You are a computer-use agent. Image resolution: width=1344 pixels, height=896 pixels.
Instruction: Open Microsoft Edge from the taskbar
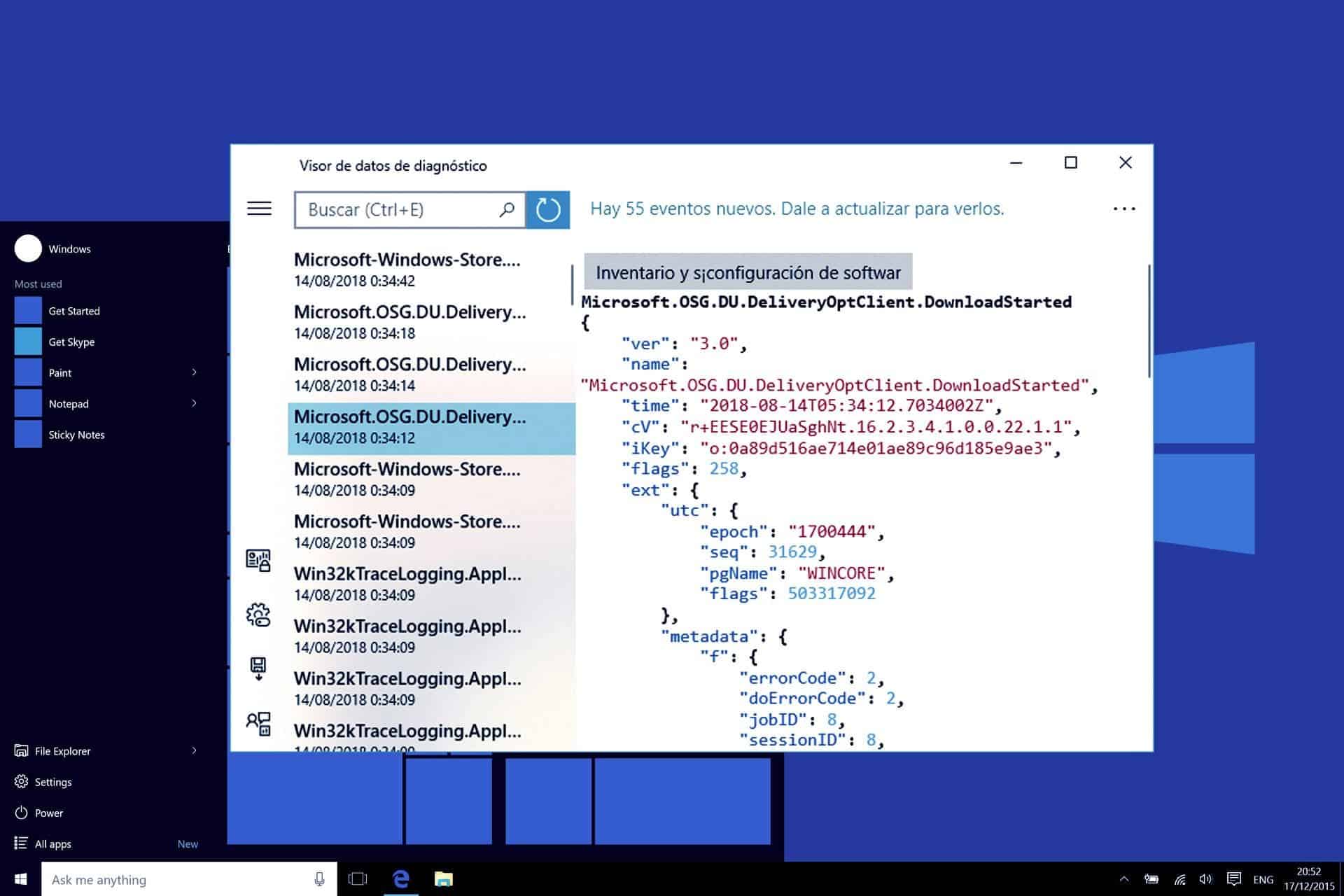400,878
